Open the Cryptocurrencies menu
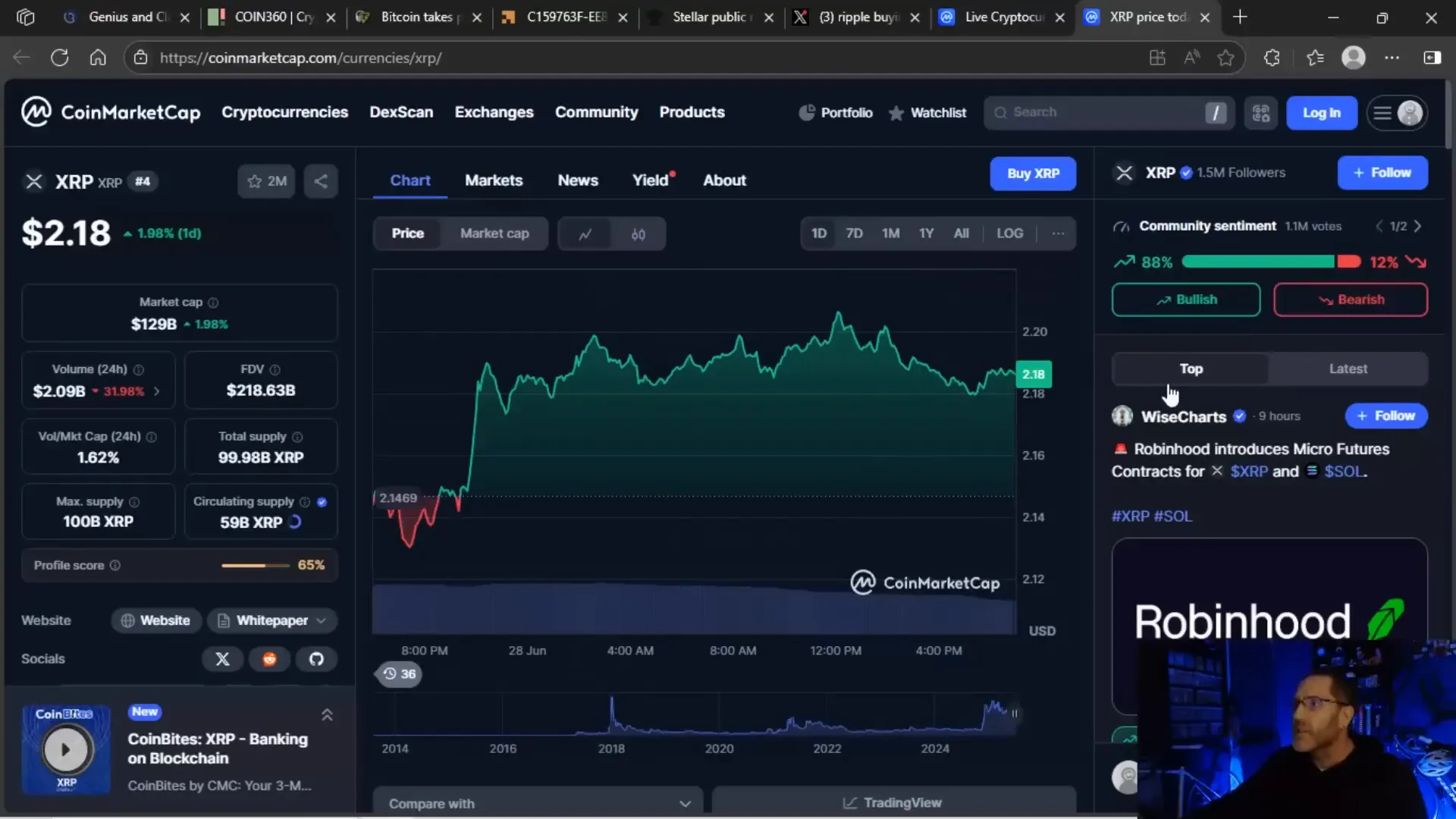Viewport: 1456px width, 819px height. coord(285,112)
